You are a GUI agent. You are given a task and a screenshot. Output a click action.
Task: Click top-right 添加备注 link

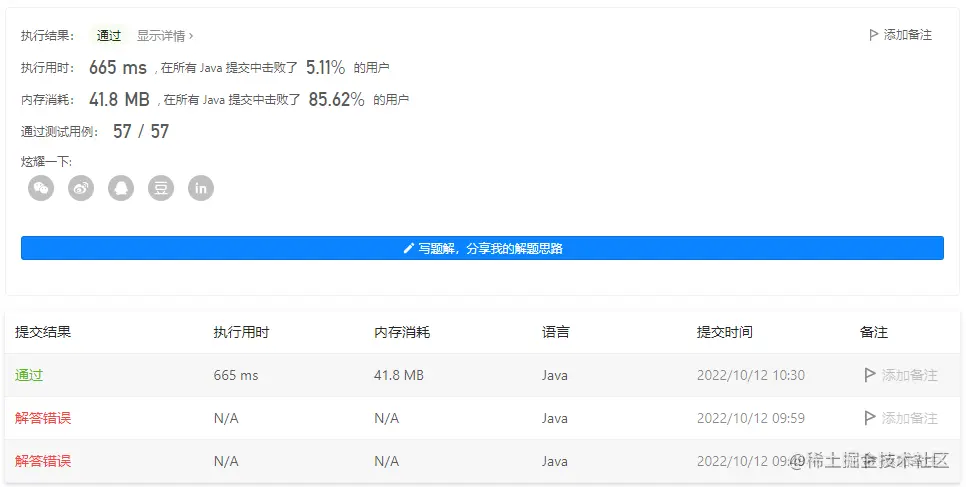tap(900, 35)
